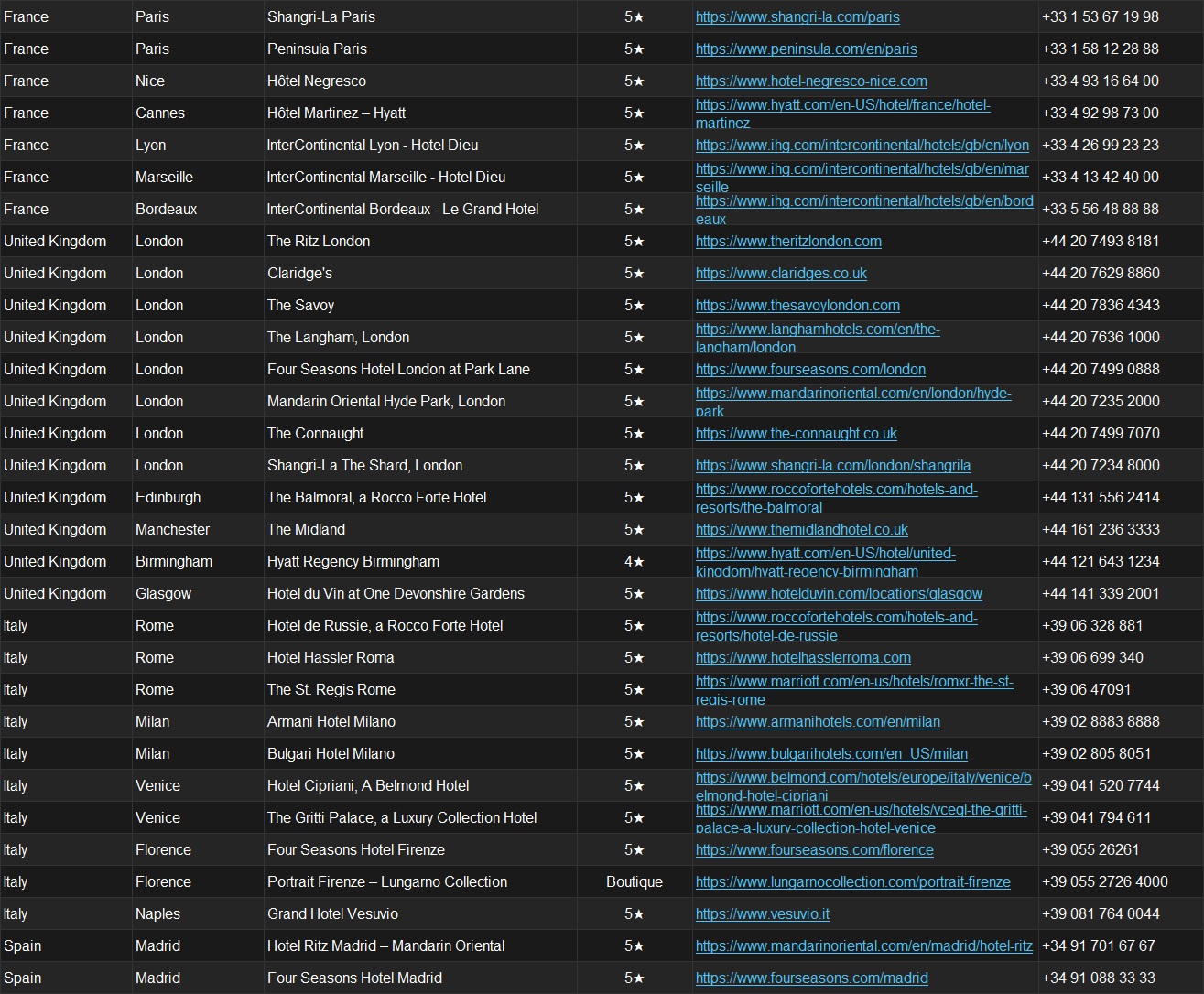Select phone number +44 20 7493 8181
1204x994 pixels.
[x=1101, y=241]
